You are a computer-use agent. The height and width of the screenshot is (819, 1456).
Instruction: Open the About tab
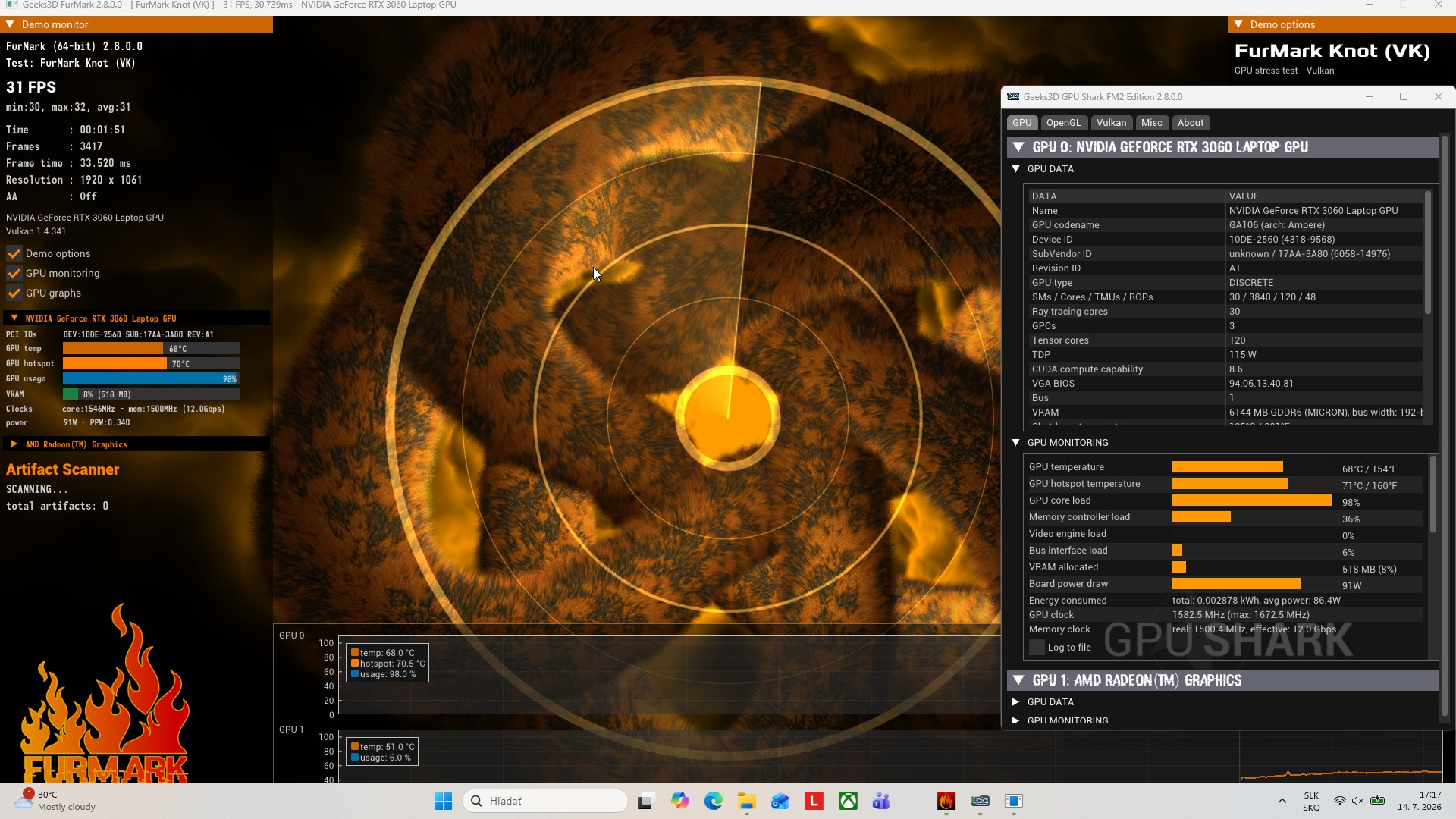tap(1191, 123)
